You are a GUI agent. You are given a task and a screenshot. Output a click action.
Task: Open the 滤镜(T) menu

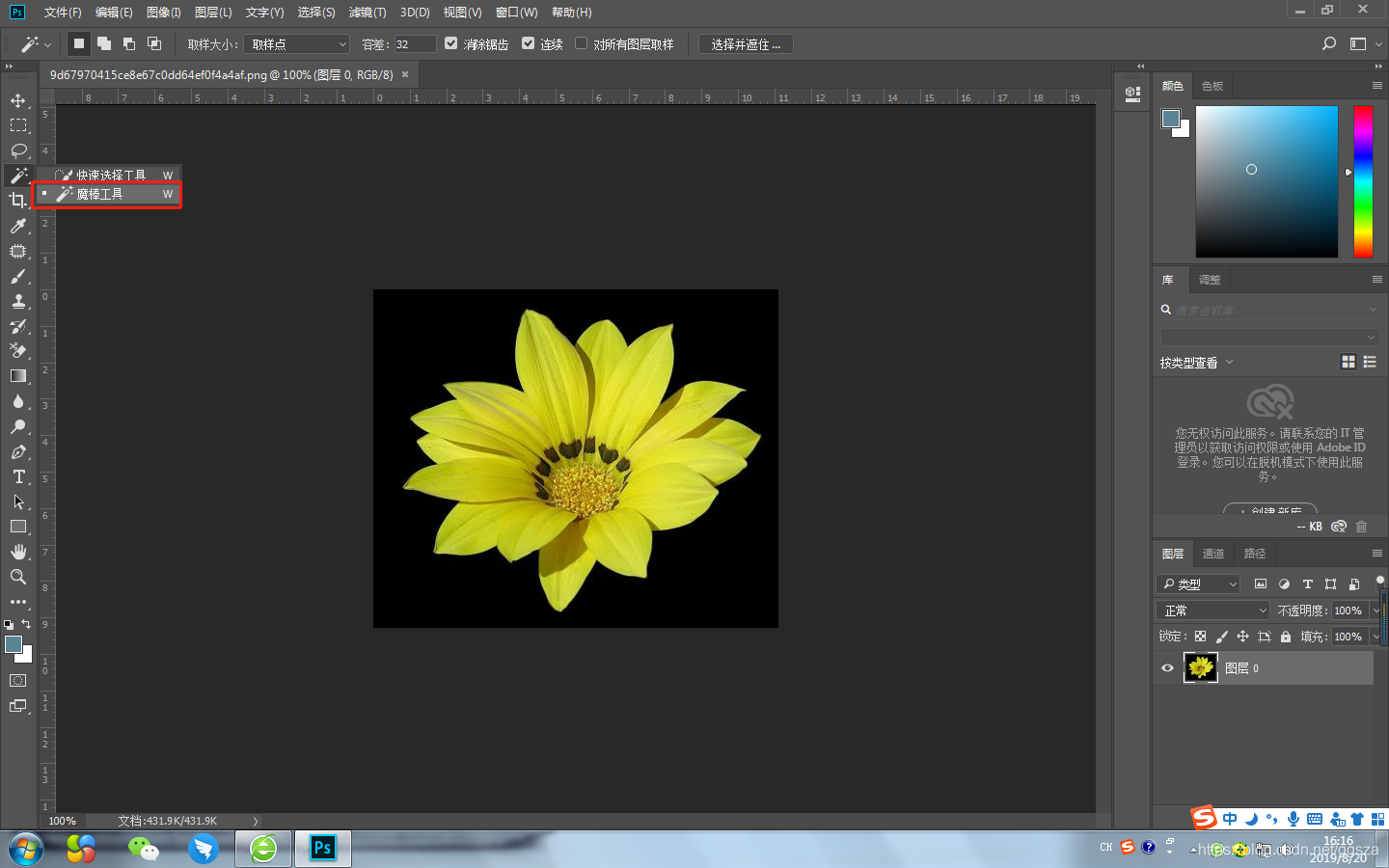click(x=368, y=13)
